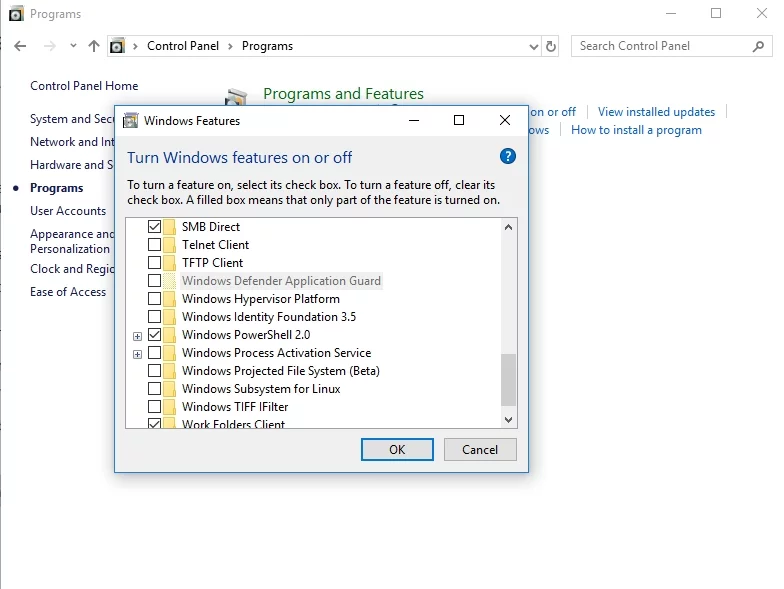This screenshot has width=784, height=589.
Task: Open User Accounts category
Action: click(68, 211)
